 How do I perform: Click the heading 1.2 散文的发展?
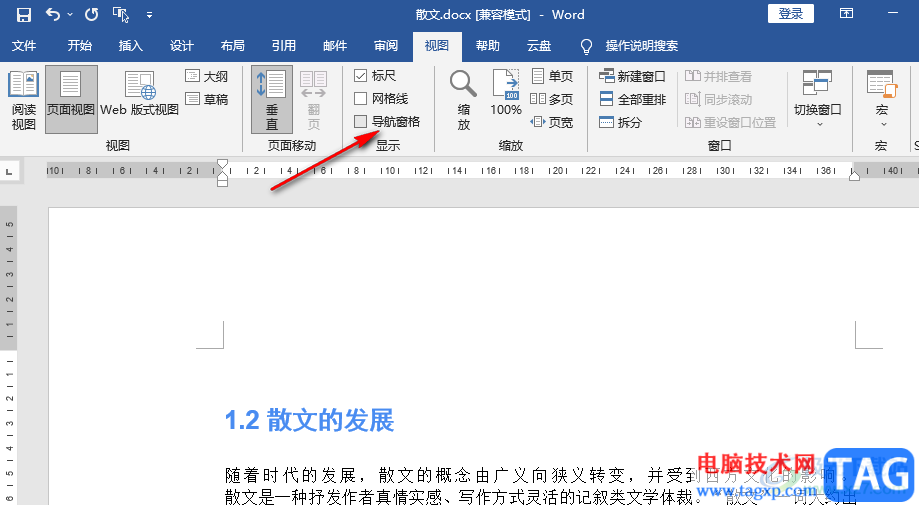click(309, 421)
